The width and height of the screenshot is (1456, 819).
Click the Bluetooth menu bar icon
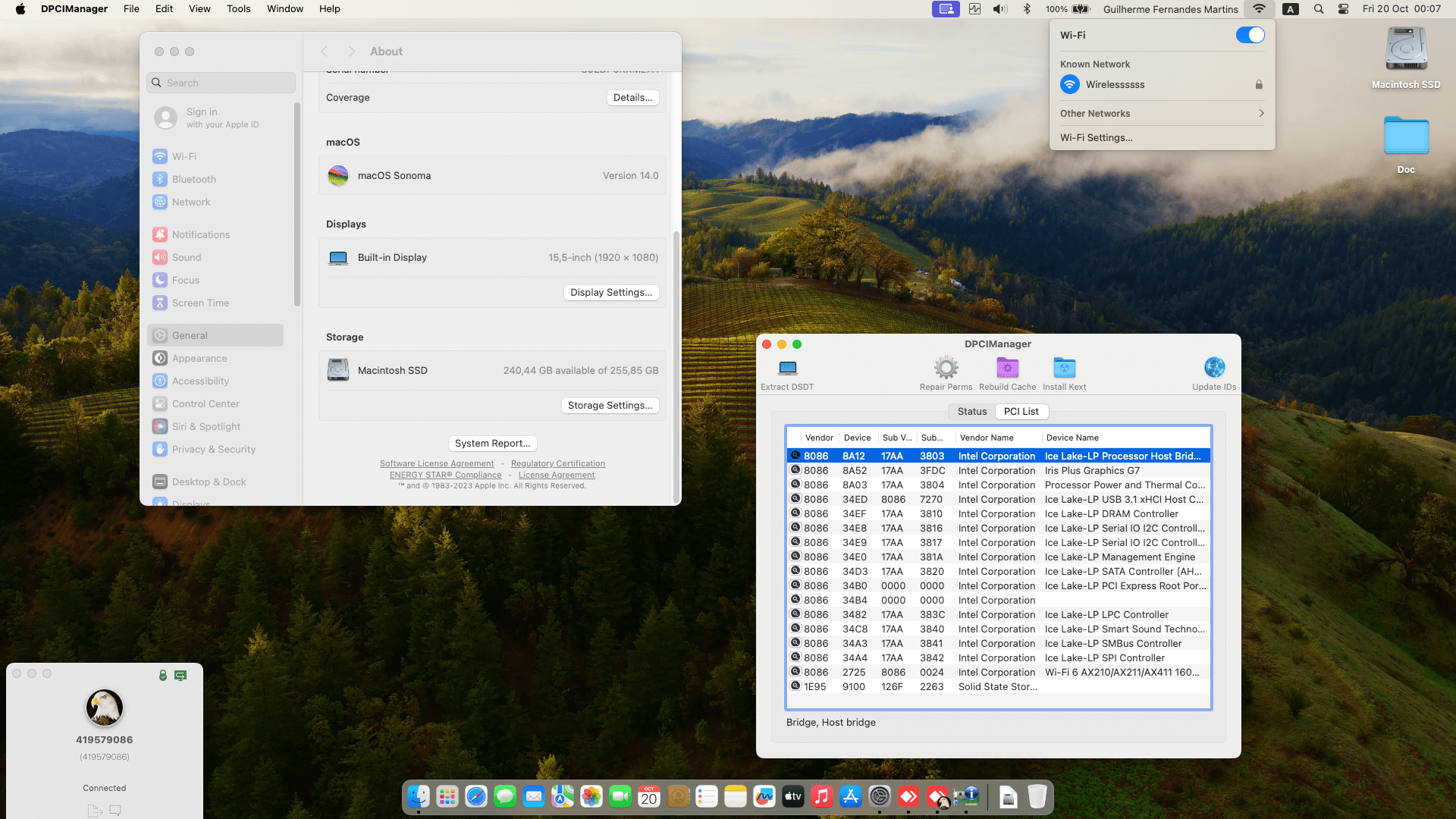pyautogui.click(x=1027, y=9)
